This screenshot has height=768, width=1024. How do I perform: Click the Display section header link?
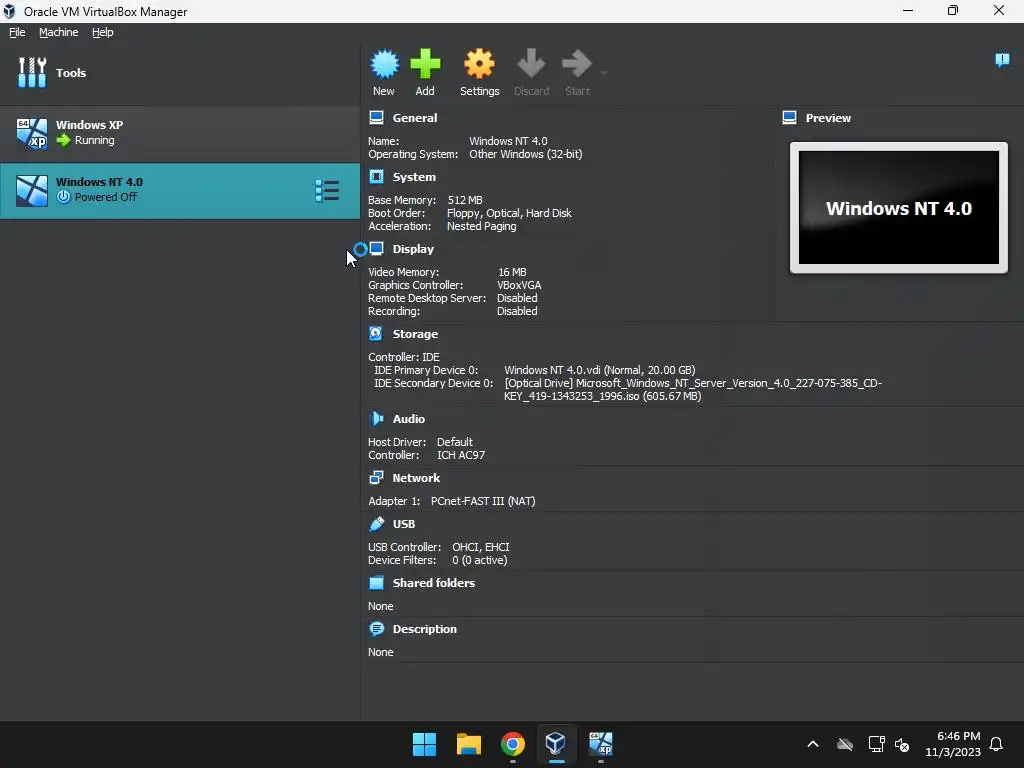(x=413, y=249)
